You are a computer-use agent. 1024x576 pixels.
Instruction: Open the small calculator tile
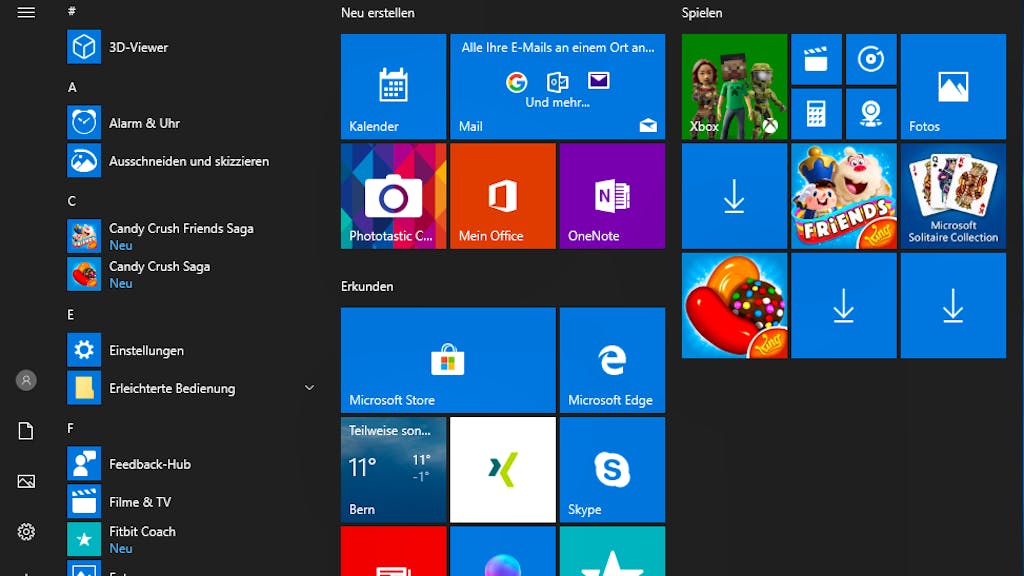tap(816, 114)
